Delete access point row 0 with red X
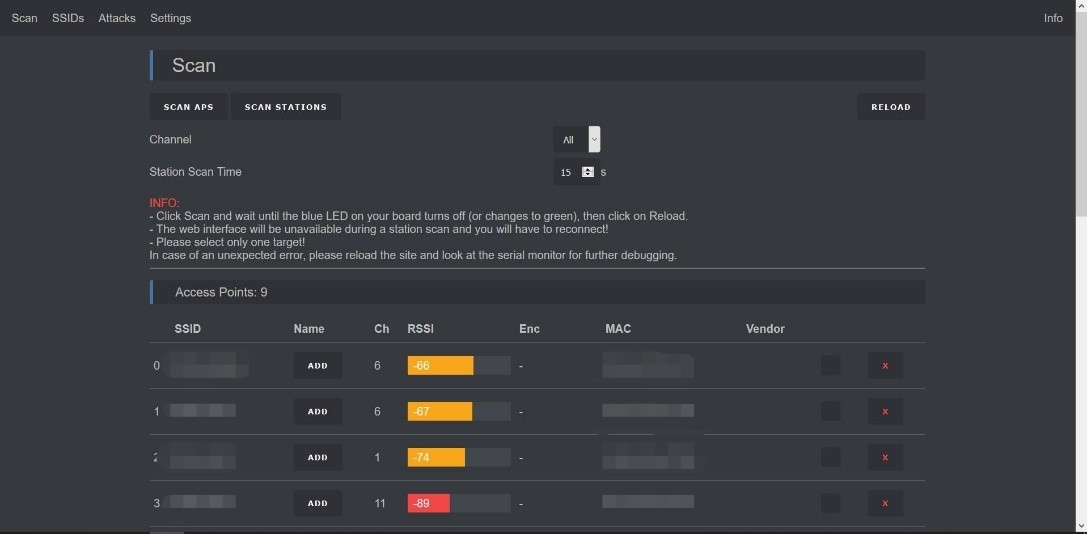The width and height of the screenshot is (1087, 534). pos(885,366)
